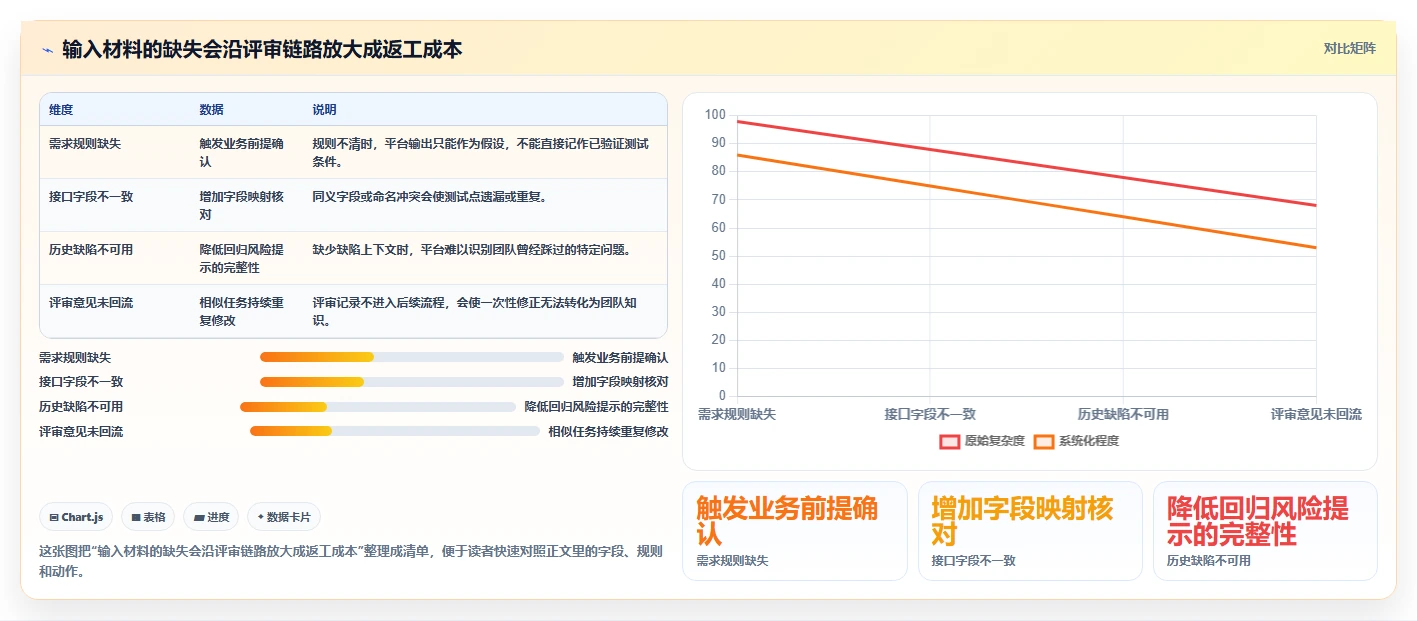Click the 对比矩阵 badge in the header
This screenshot has width=1417, height=621.
coord(1349,48)
